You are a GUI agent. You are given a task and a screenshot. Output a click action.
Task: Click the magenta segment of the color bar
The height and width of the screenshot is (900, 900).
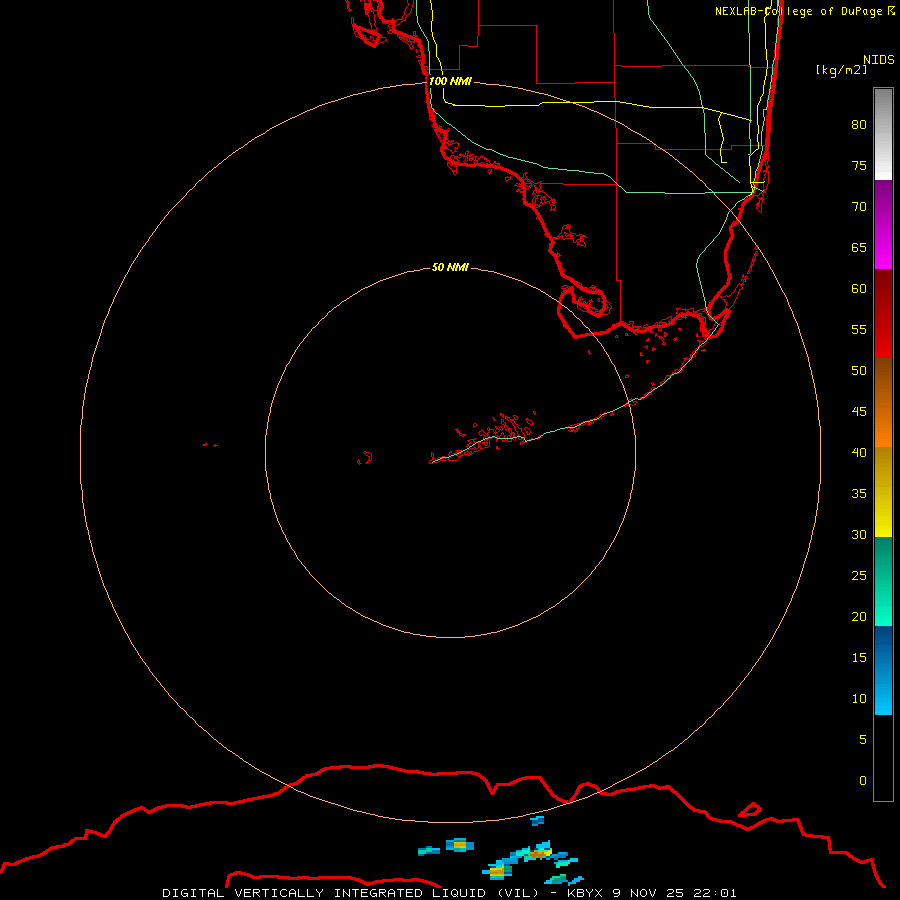click(883, 224)
